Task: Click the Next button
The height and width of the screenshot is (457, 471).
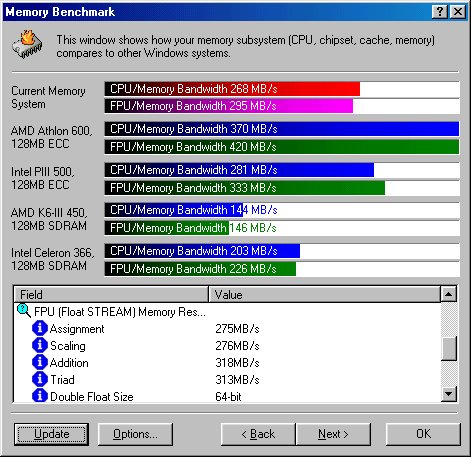Action: point(333,434)
